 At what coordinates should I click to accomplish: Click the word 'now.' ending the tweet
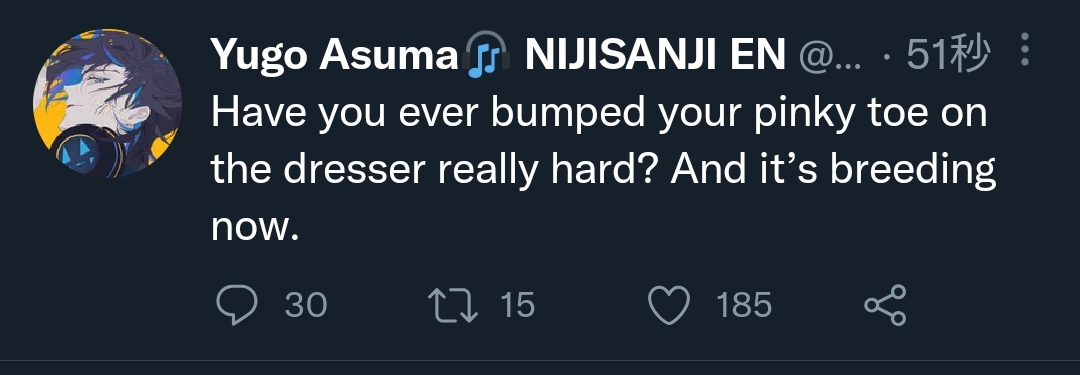256,226
